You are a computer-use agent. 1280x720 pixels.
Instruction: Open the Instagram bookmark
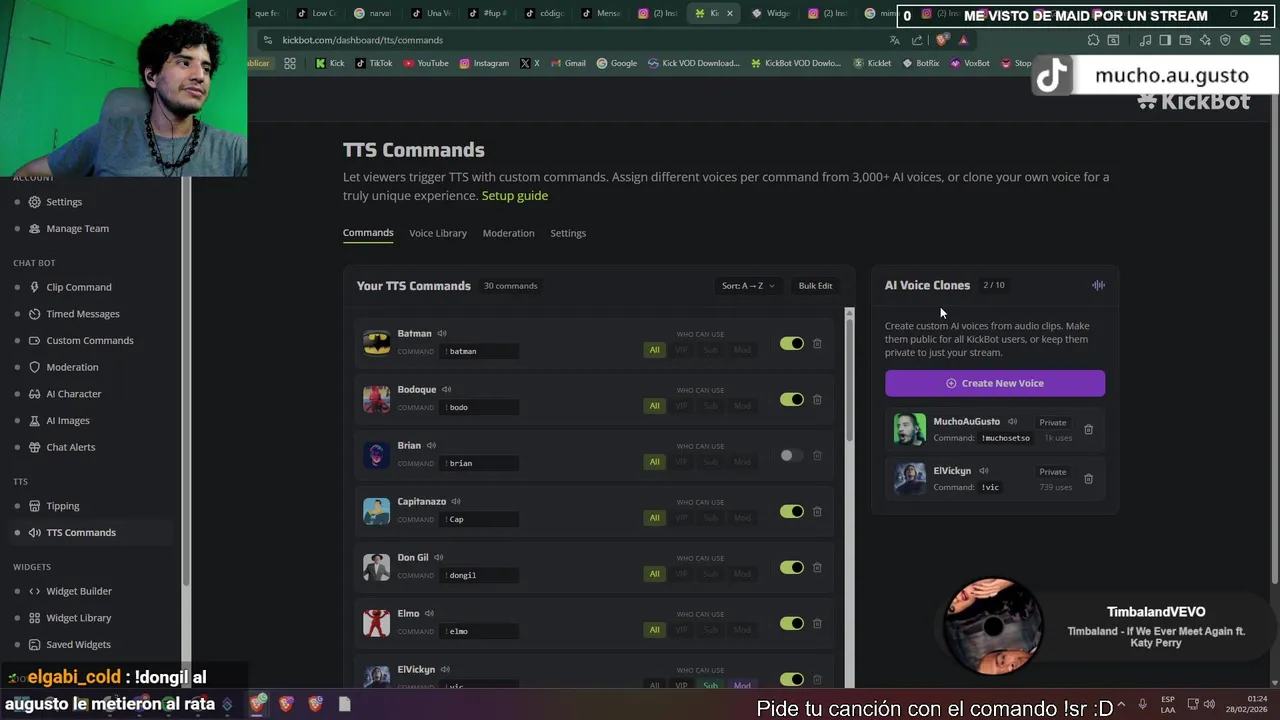(484, 63)
